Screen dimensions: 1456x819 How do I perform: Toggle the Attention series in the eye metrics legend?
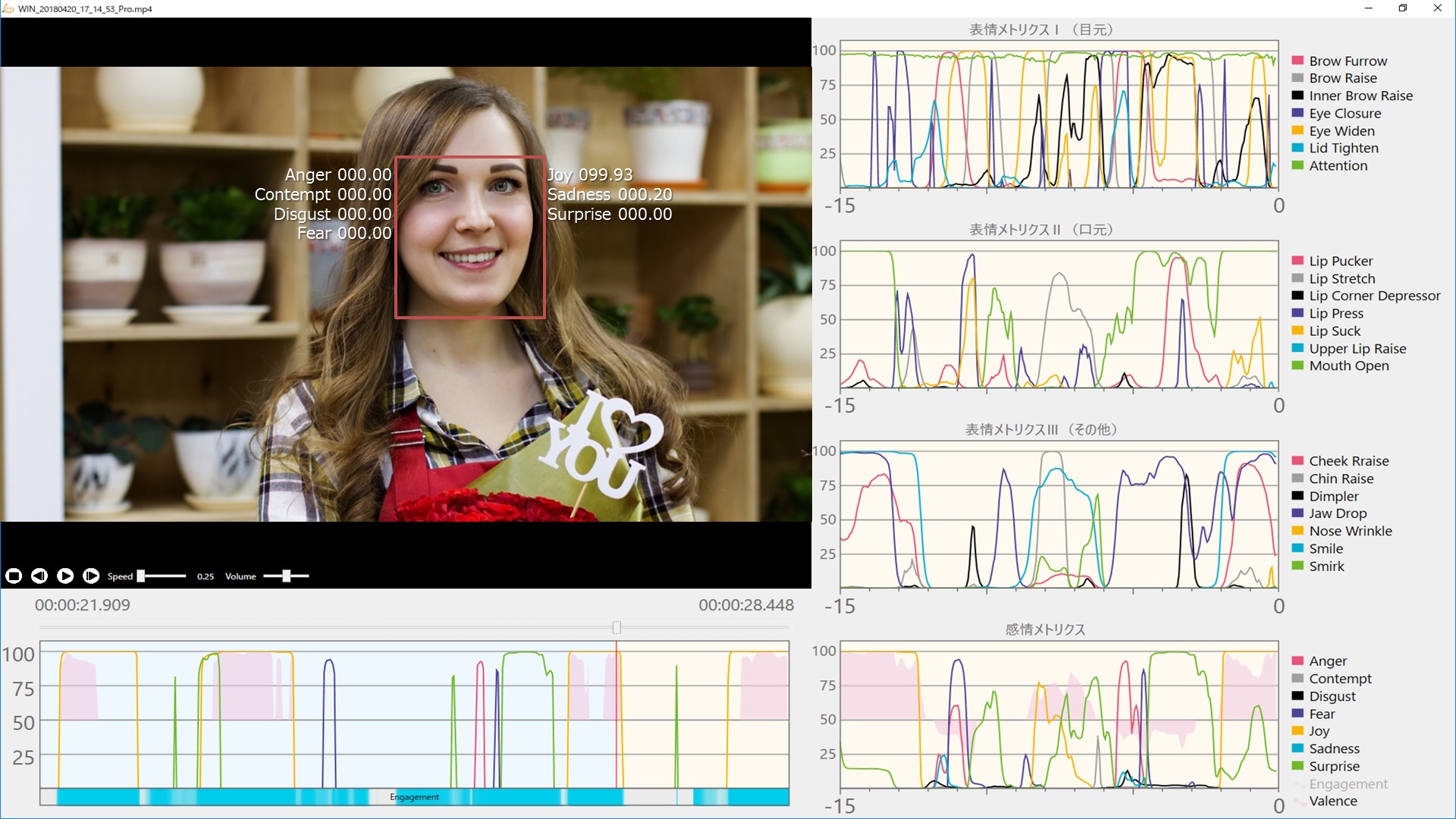pos(1298,165)
